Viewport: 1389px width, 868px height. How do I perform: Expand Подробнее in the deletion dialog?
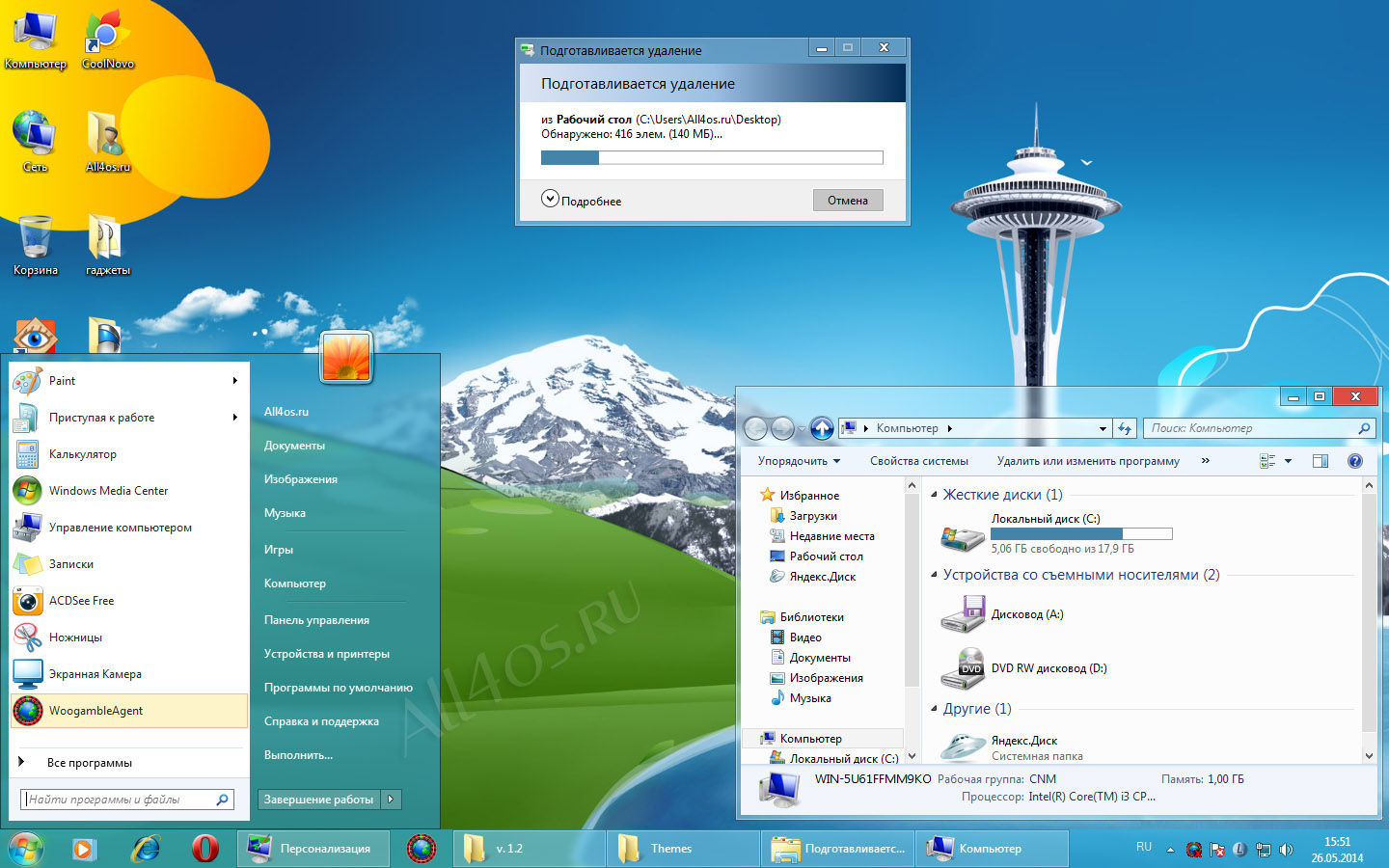pos(581,200)
